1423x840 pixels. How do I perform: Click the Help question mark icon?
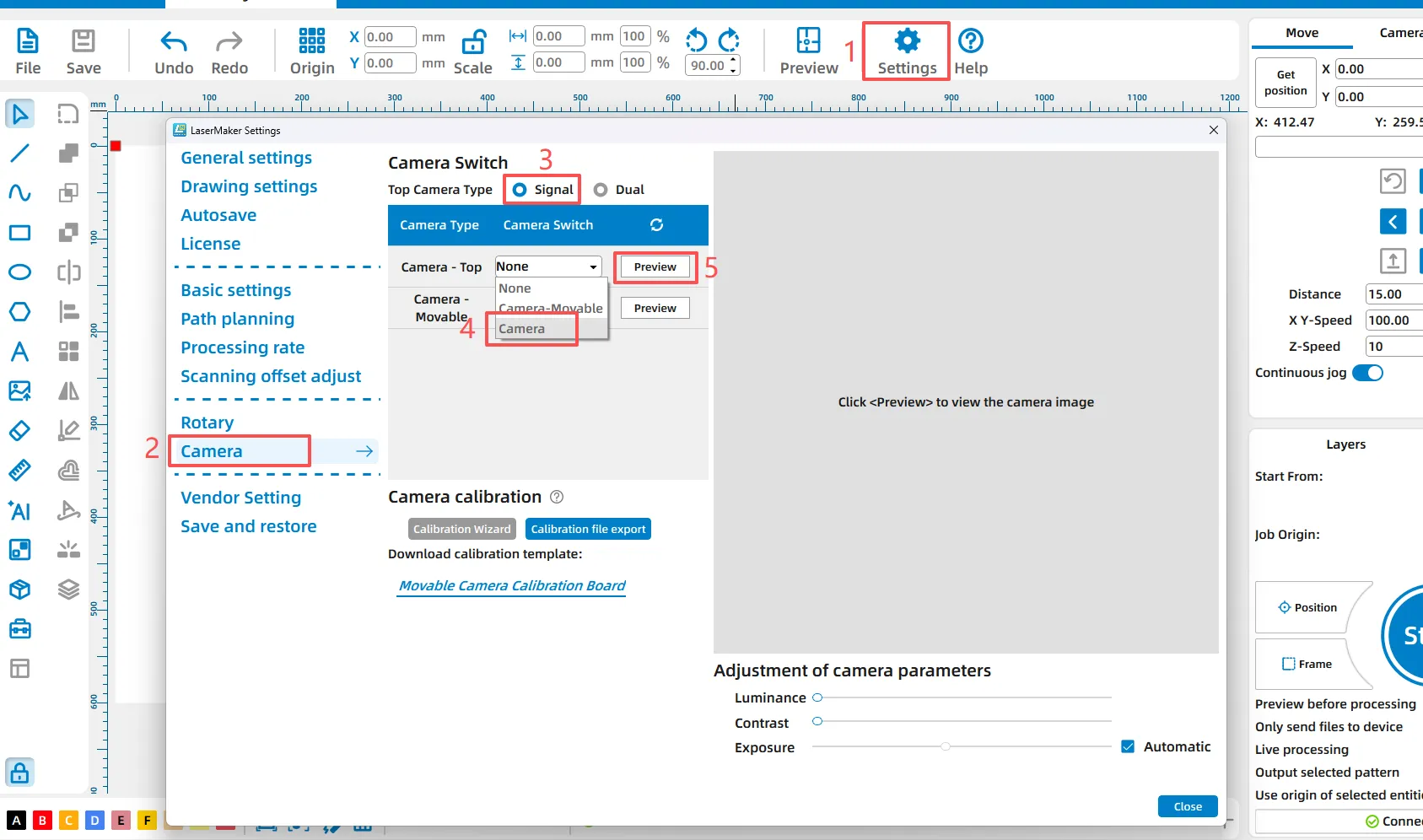[971, 40]
